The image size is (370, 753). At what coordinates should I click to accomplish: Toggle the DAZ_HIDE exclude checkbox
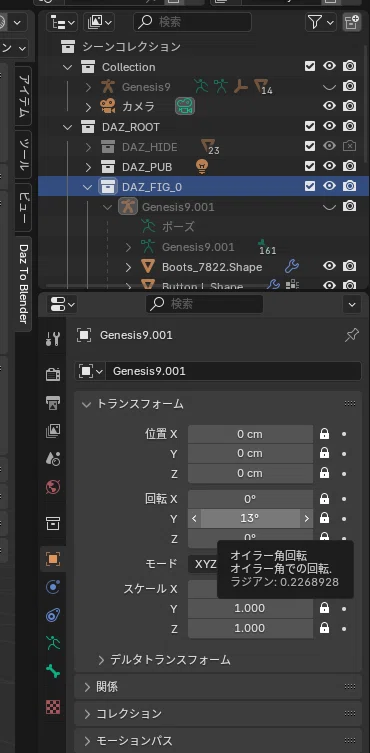pos(310,146)
